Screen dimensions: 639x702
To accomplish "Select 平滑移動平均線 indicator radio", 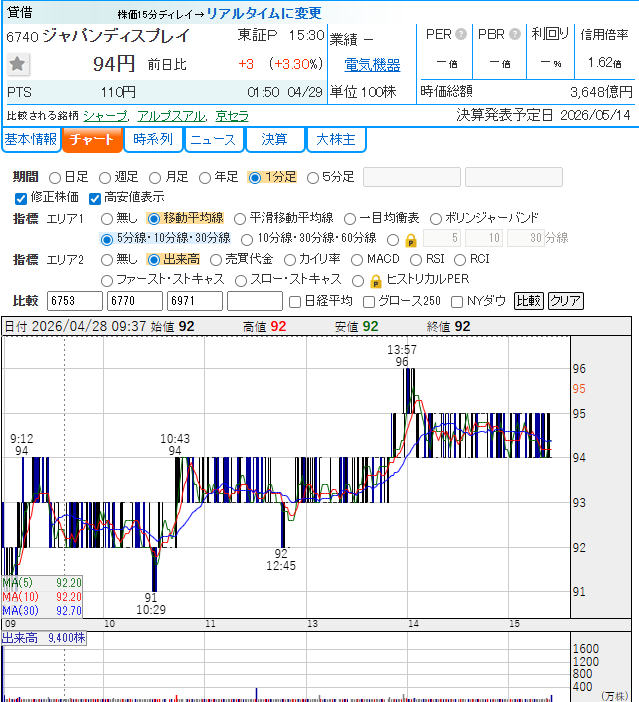I will pyautogui.click(x=240, y=219).
